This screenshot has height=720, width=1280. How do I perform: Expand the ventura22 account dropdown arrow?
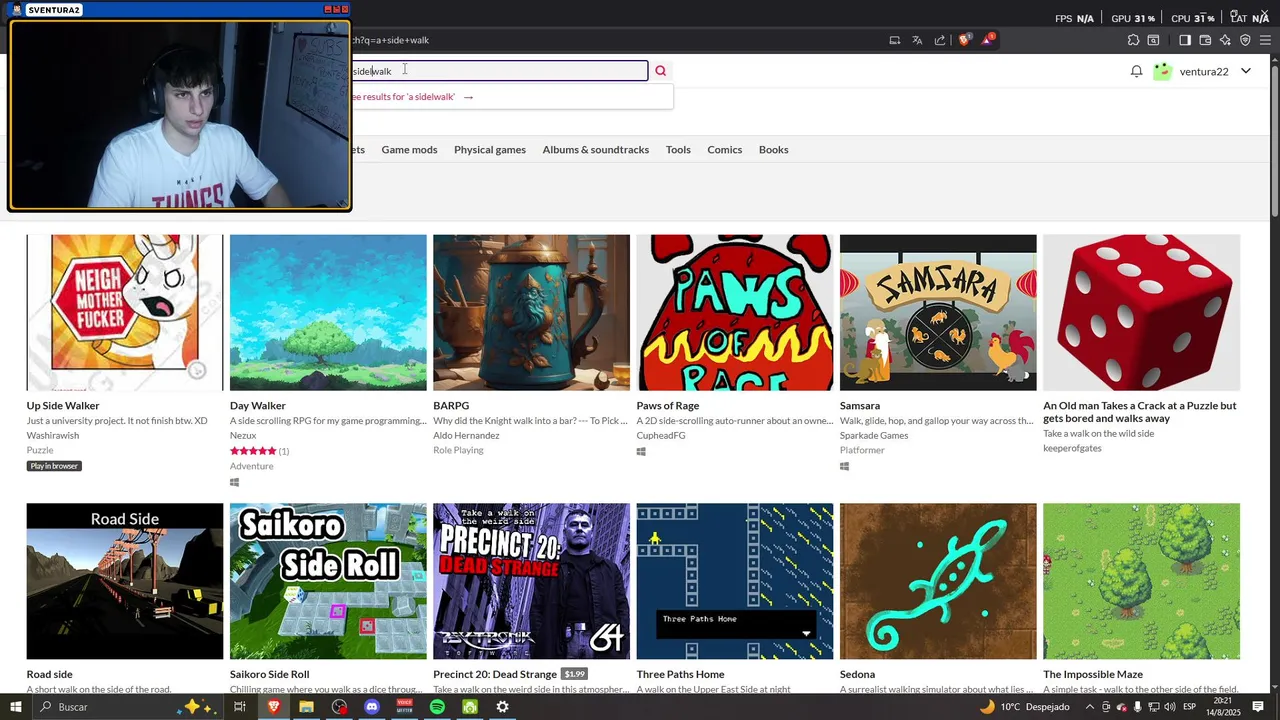[1246, 71]
